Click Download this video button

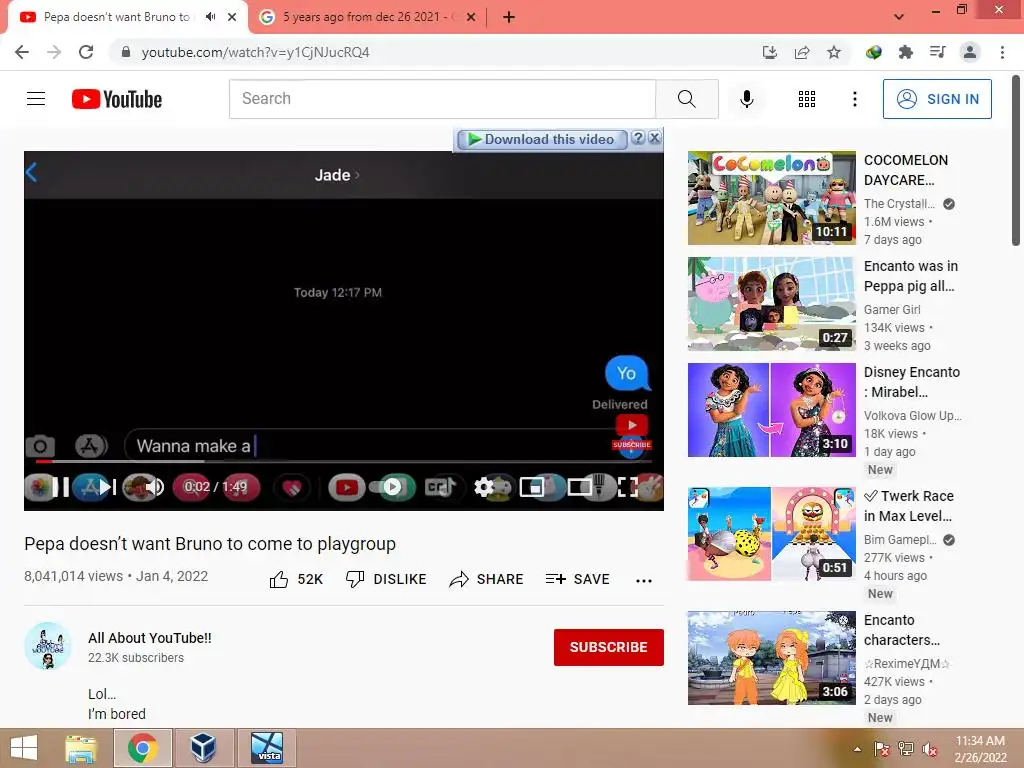(x=541, y=139)
